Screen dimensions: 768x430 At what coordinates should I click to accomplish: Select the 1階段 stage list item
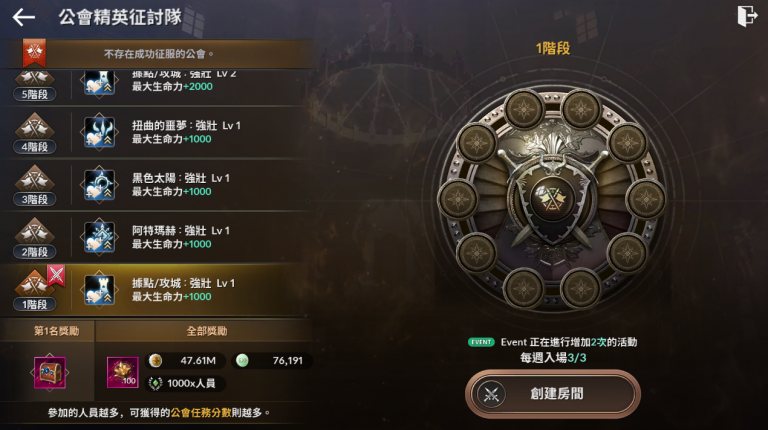(157, 290)
